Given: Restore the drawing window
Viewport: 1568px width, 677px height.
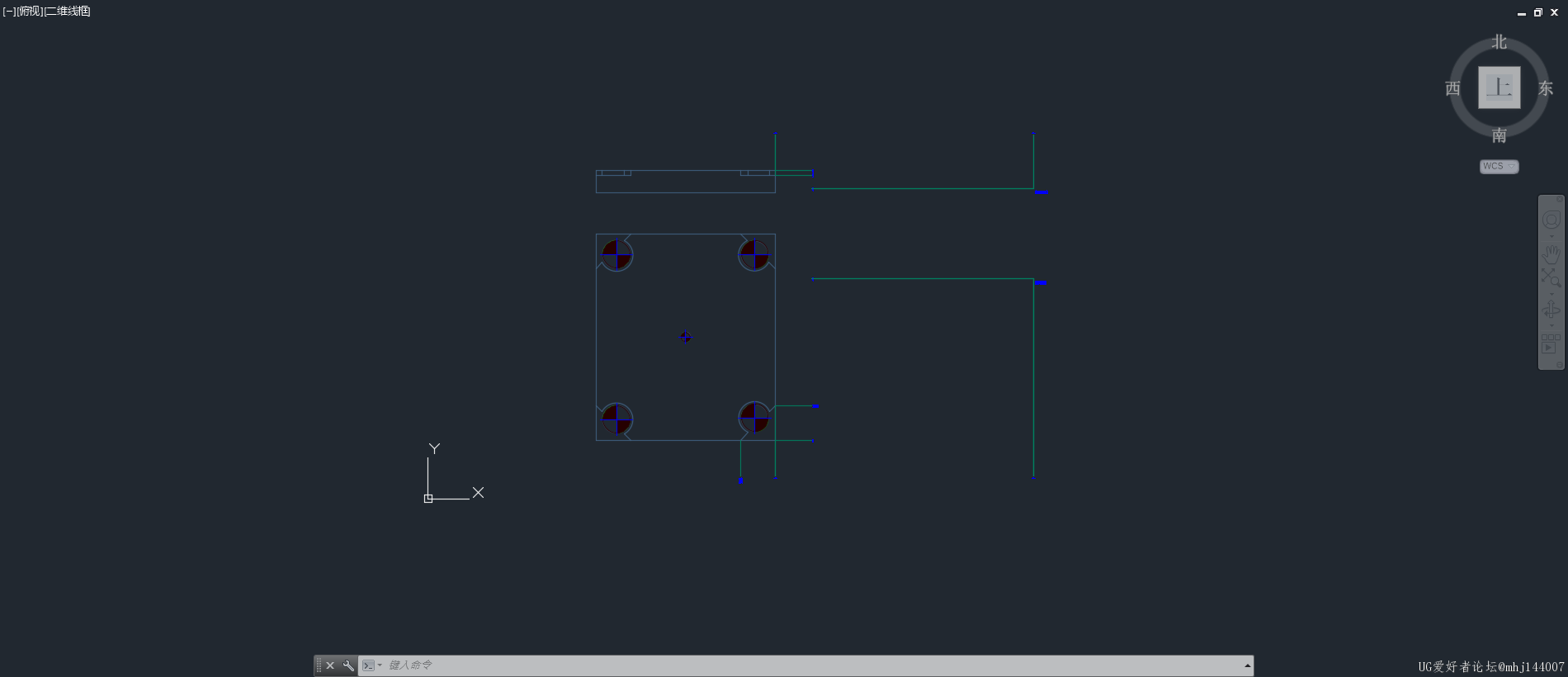Looking at the screenshot, I should pos(1537,12).
